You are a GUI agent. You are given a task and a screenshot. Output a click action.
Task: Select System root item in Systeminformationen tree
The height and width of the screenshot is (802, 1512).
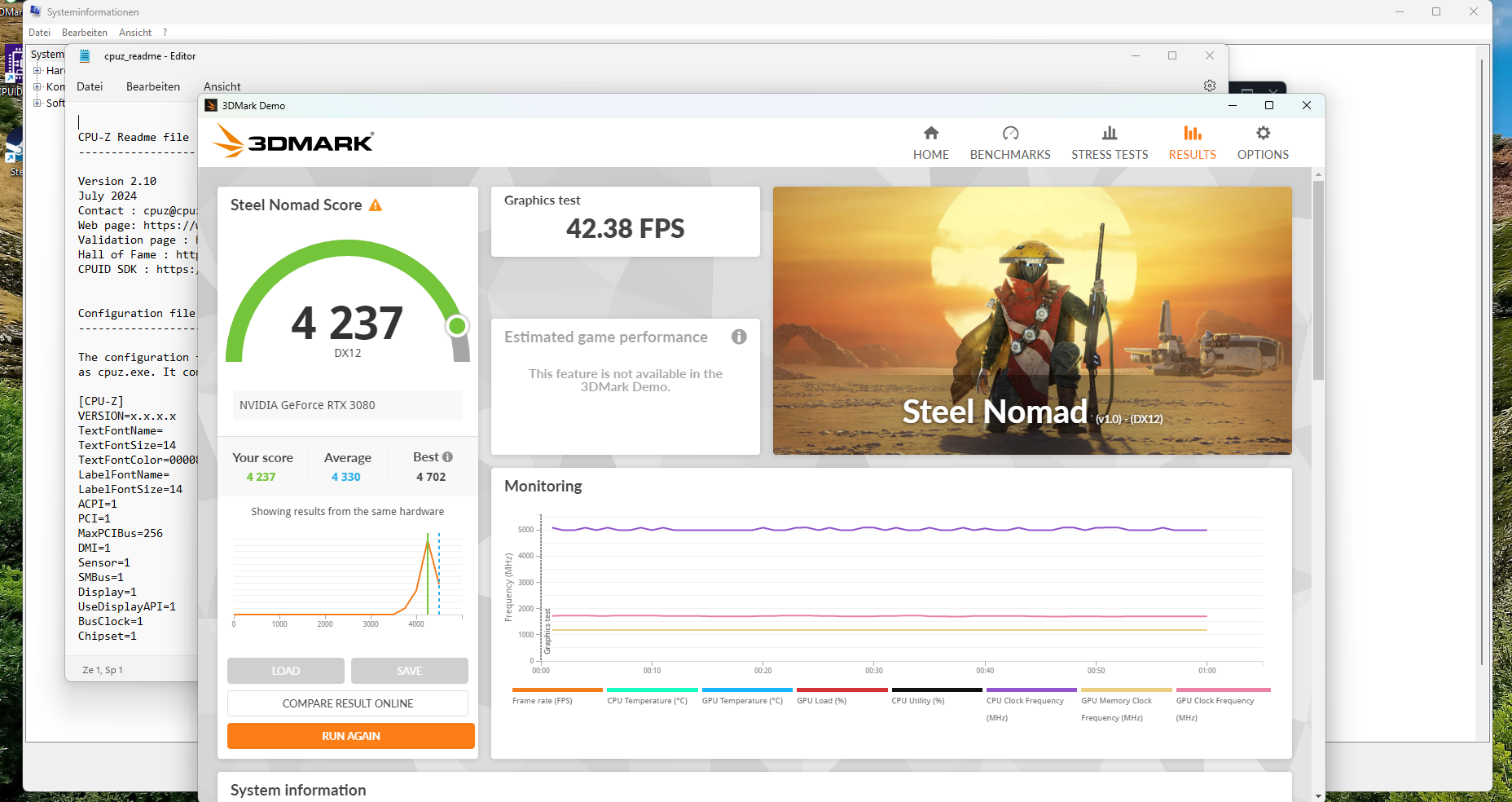[47, 55]
